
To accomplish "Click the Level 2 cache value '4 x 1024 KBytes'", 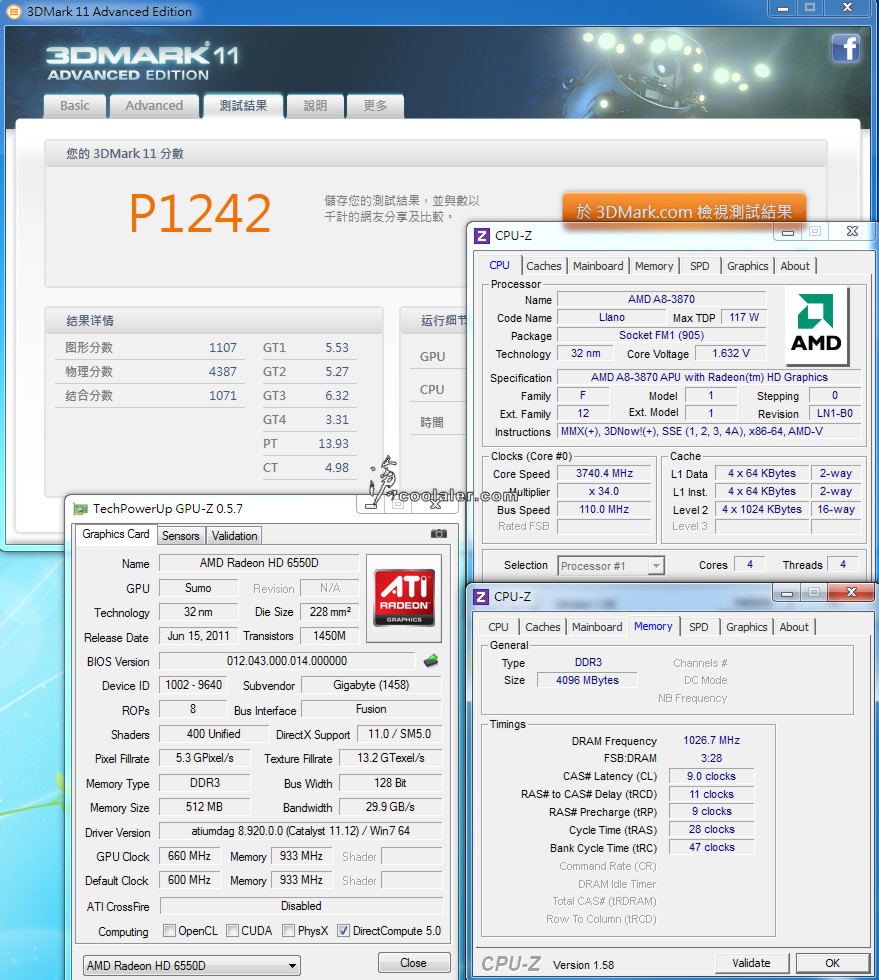I will click(x=762, y=509).
